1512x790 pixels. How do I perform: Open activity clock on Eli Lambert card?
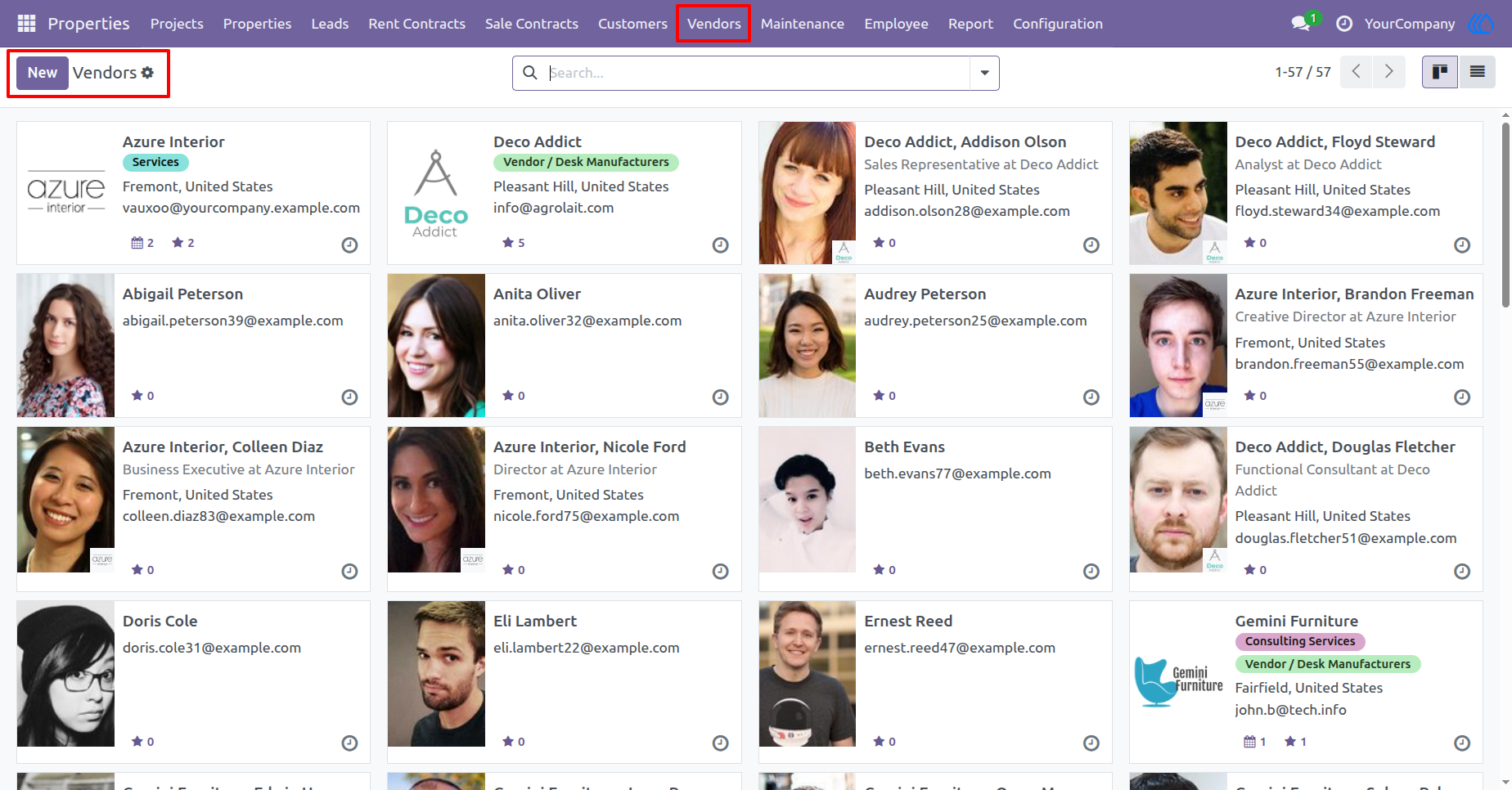(x=720, y=743)
